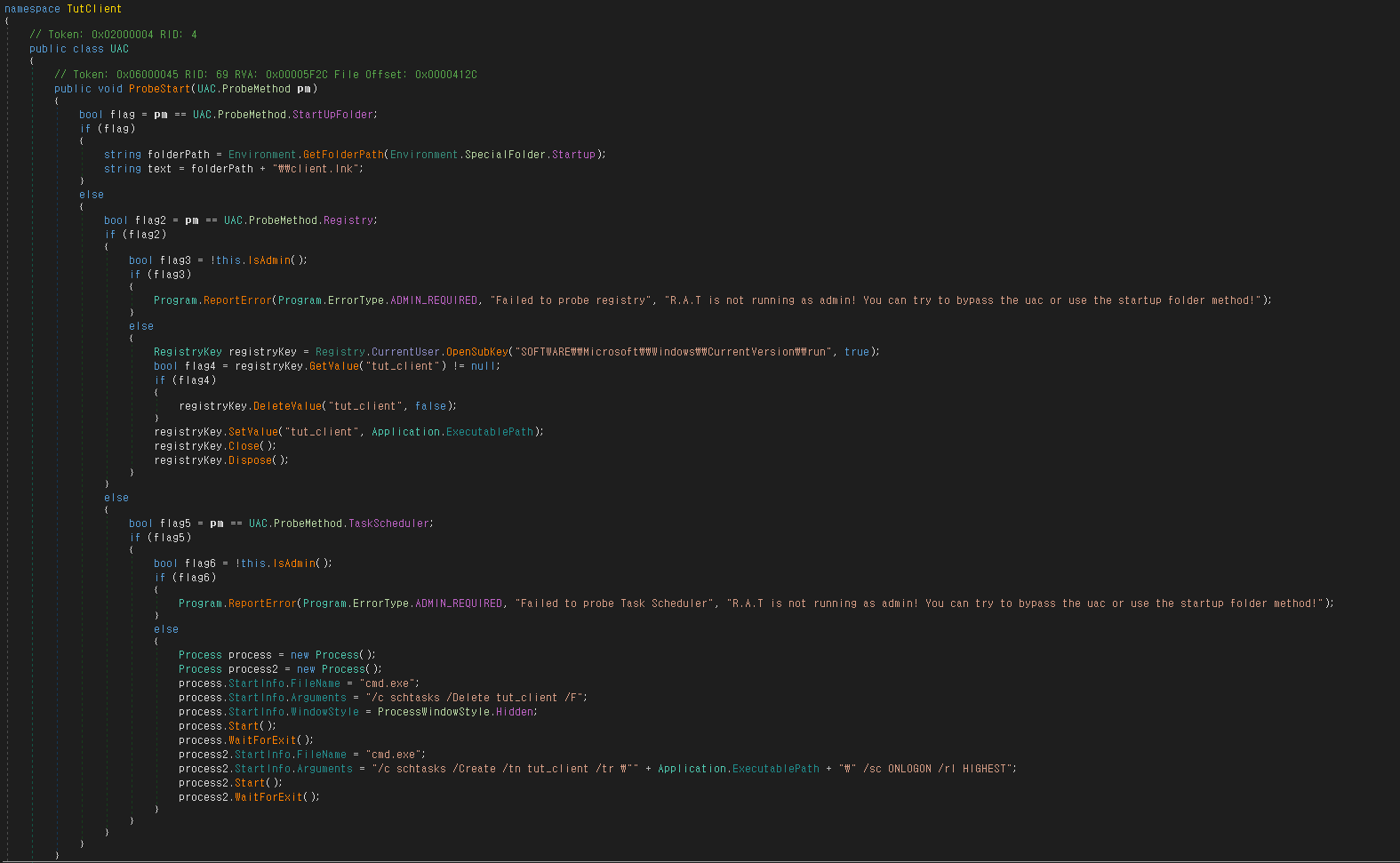Click ExecutablePath in the process2 Arguments line
Viewport: 1400px width, 863px height.
tap(776, 769)
